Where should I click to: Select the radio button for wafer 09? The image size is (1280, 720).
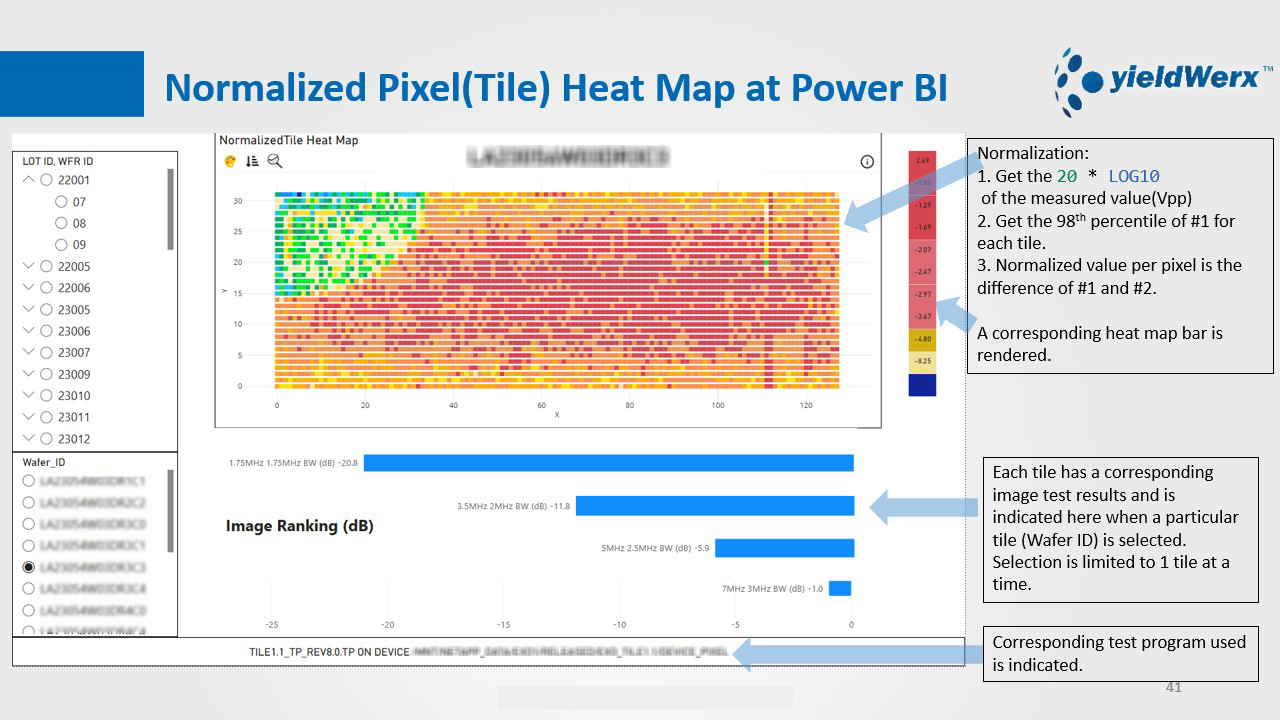tap(62, 245)
